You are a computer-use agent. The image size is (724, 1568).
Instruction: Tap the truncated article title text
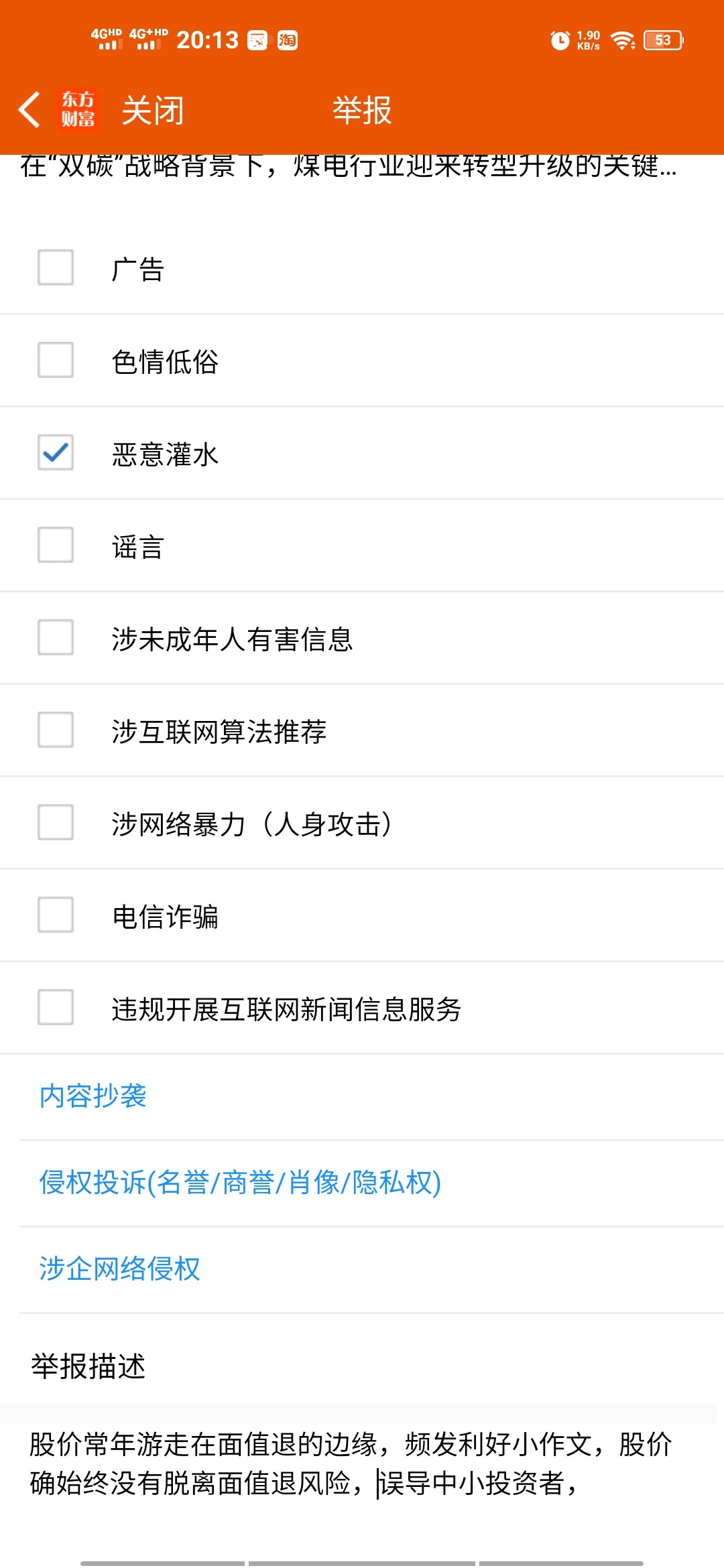[x=349, y=166]
